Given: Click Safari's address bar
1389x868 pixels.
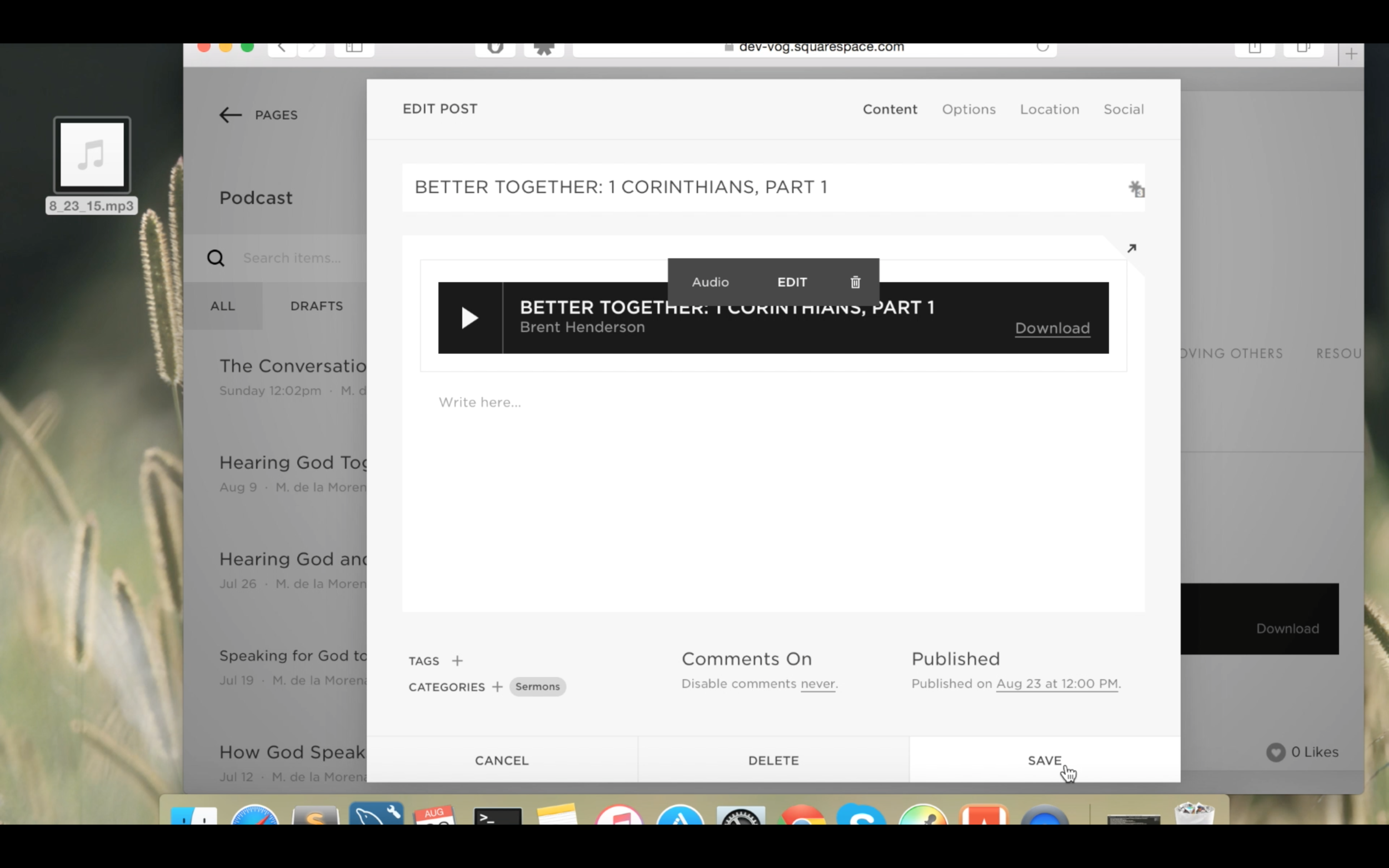Looking at the screenshot, I should click(x=814, y=48).
